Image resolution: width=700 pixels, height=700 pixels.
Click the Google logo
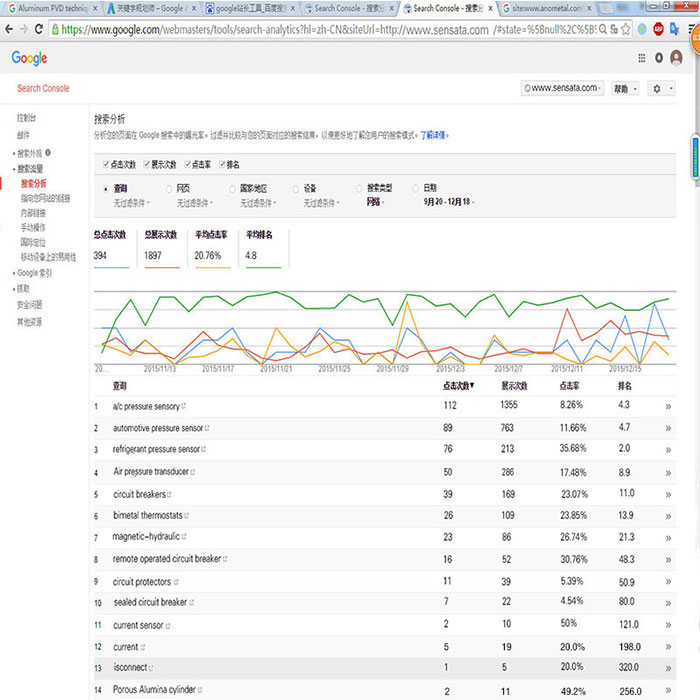(x=29, y=58)
